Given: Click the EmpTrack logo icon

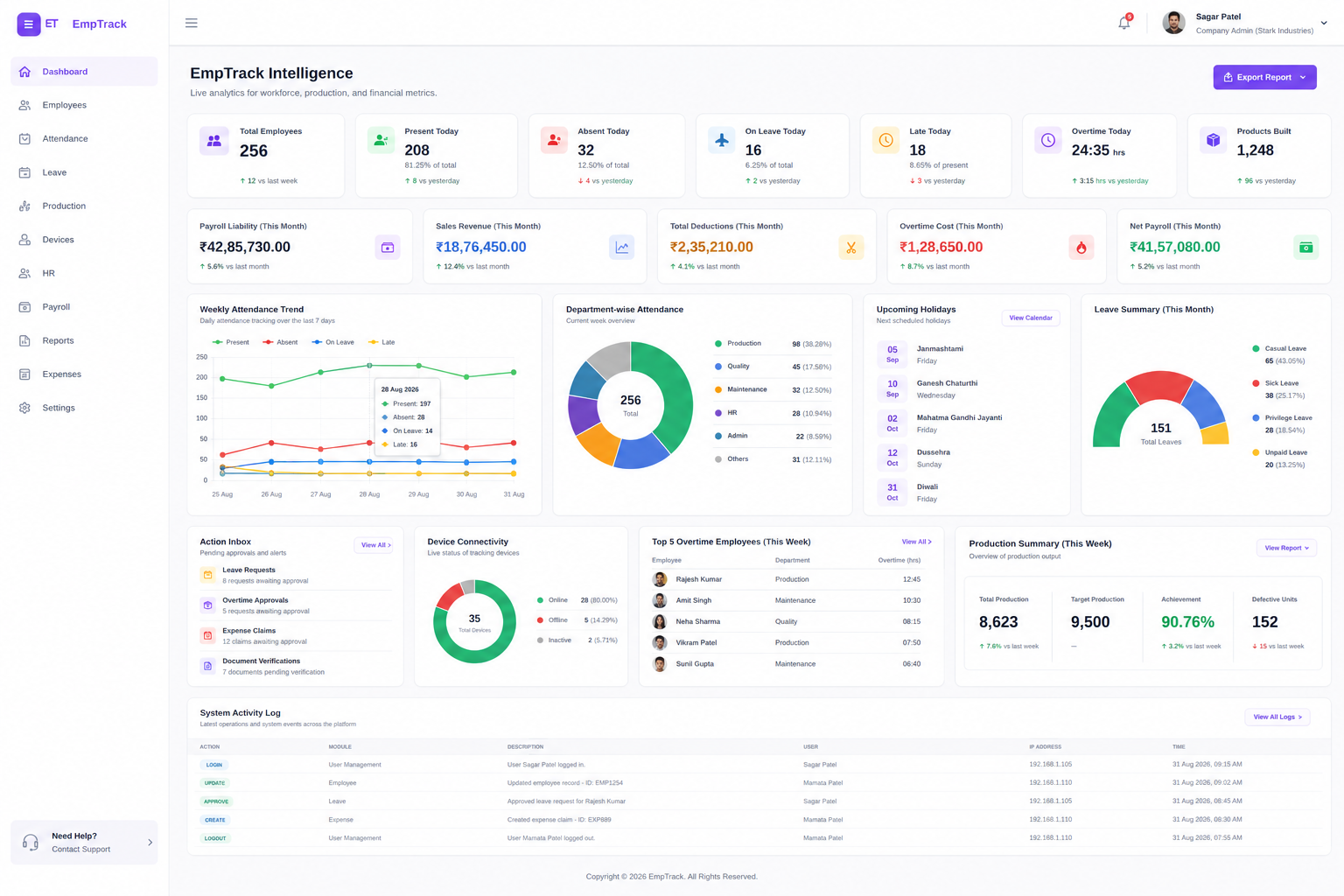Looking at the screenshot, I should coord(29,24).
